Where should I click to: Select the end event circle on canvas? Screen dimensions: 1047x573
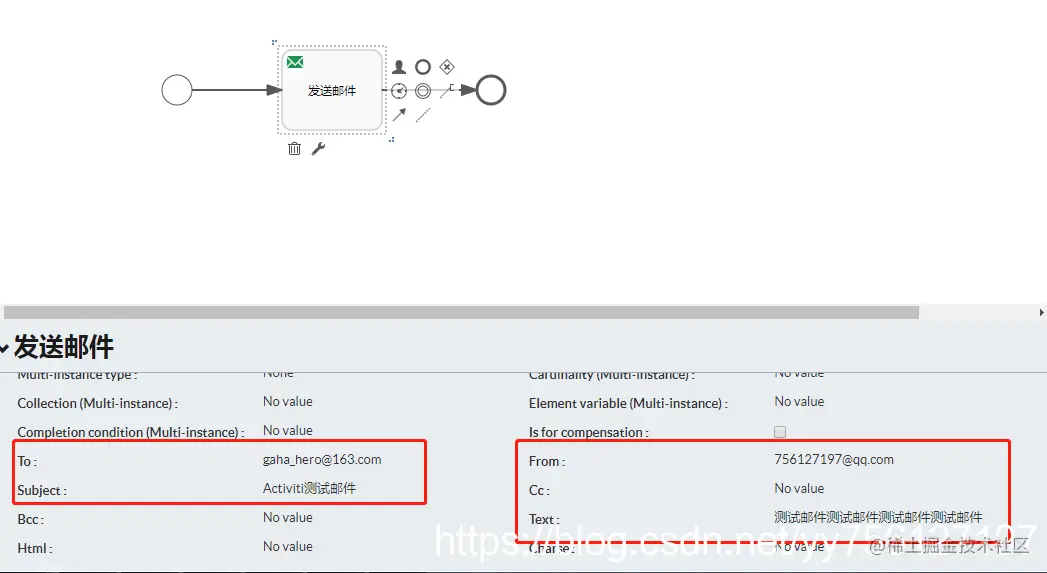point(491,90)
